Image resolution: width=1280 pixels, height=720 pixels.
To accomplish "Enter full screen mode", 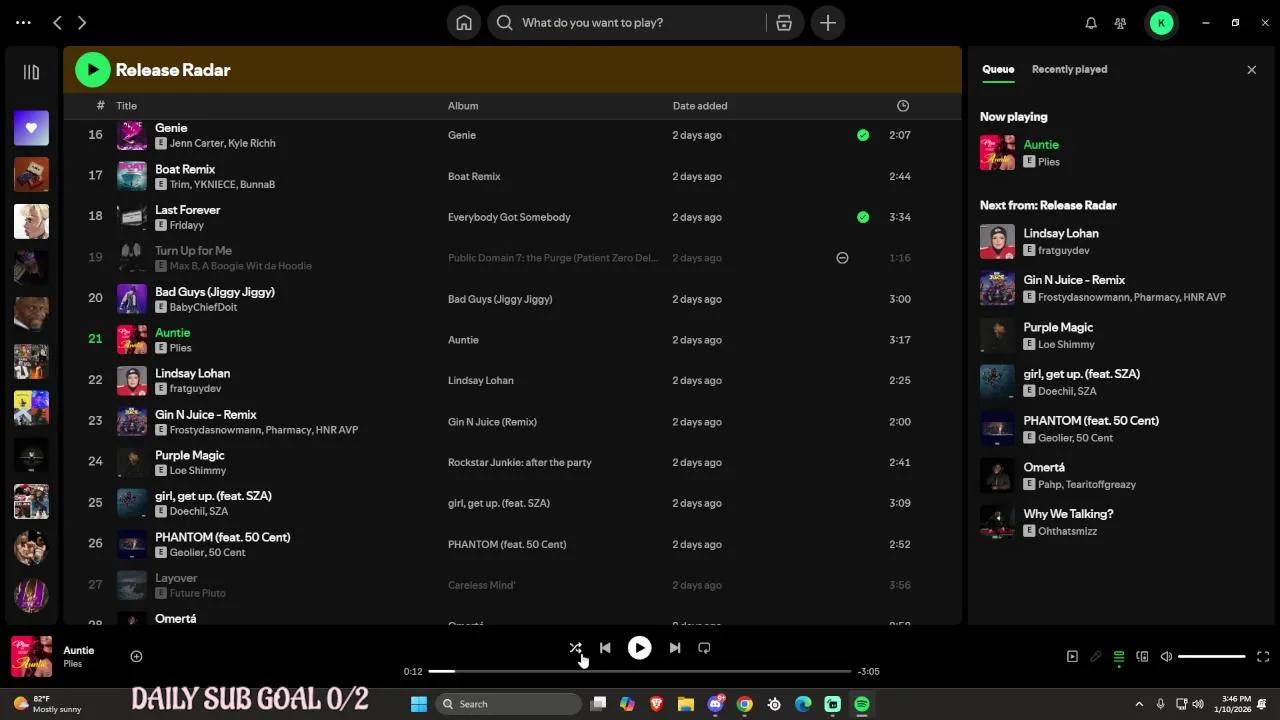I will [x=1263, y=657].
